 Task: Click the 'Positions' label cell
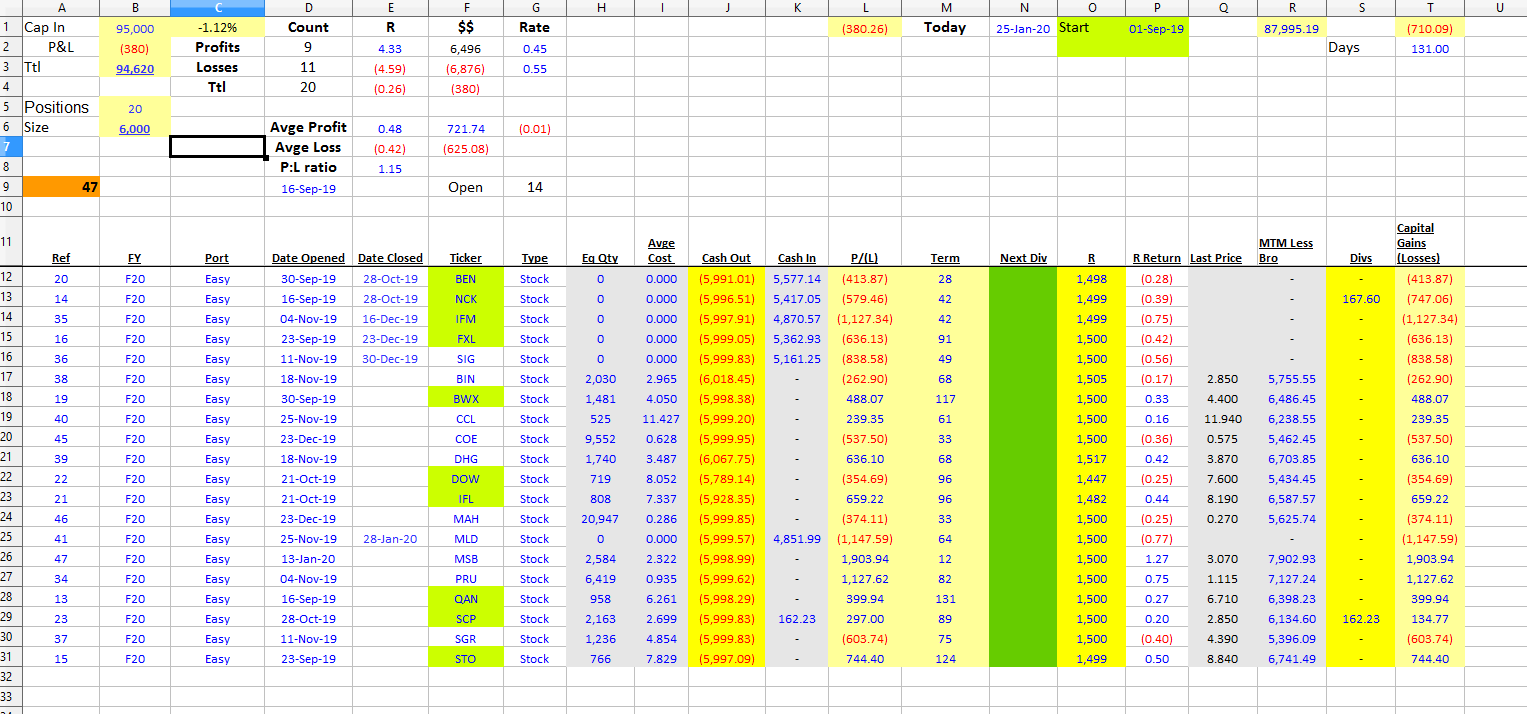tap(61, 107)
